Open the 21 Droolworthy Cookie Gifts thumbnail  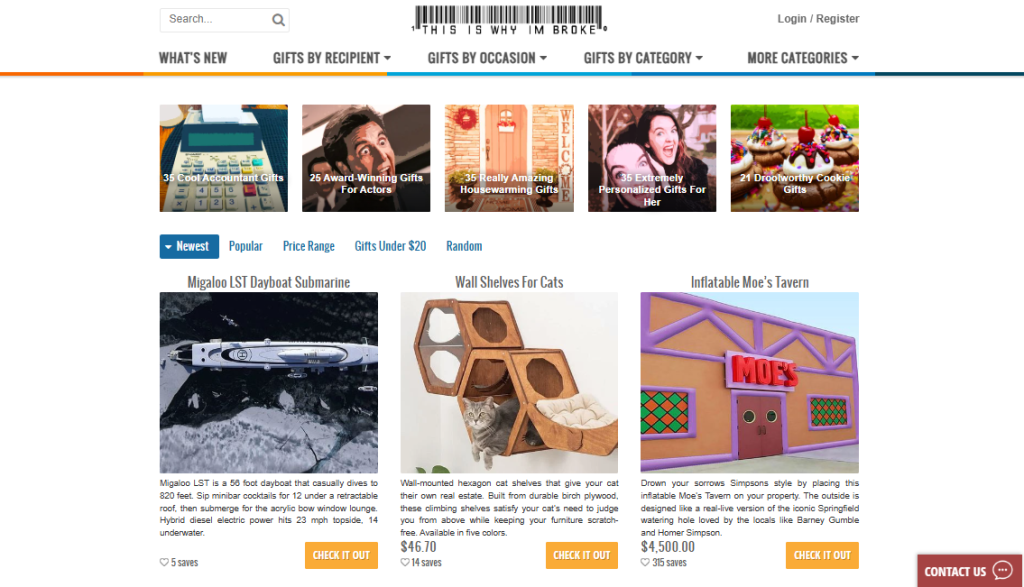[795, 158]
